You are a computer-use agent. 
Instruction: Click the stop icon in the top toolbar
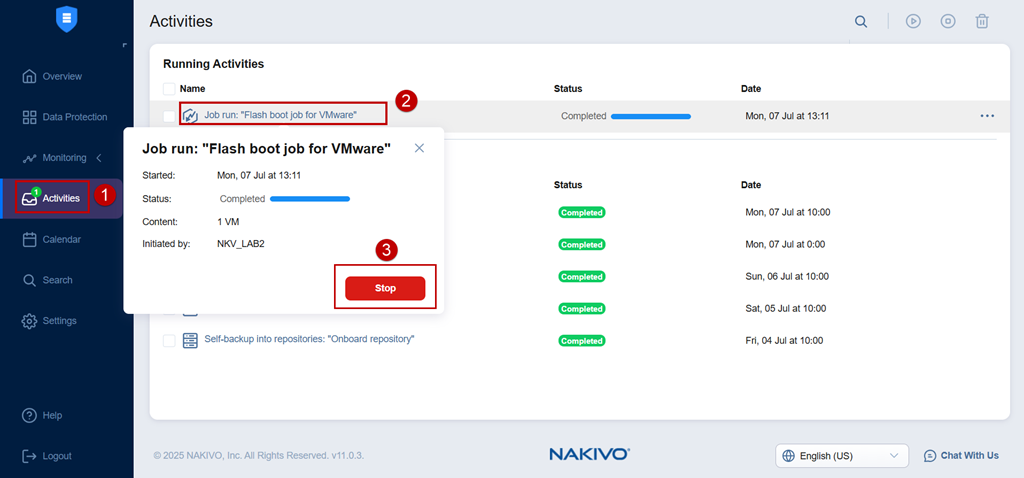pyautogui.click(x=948, y=22)
